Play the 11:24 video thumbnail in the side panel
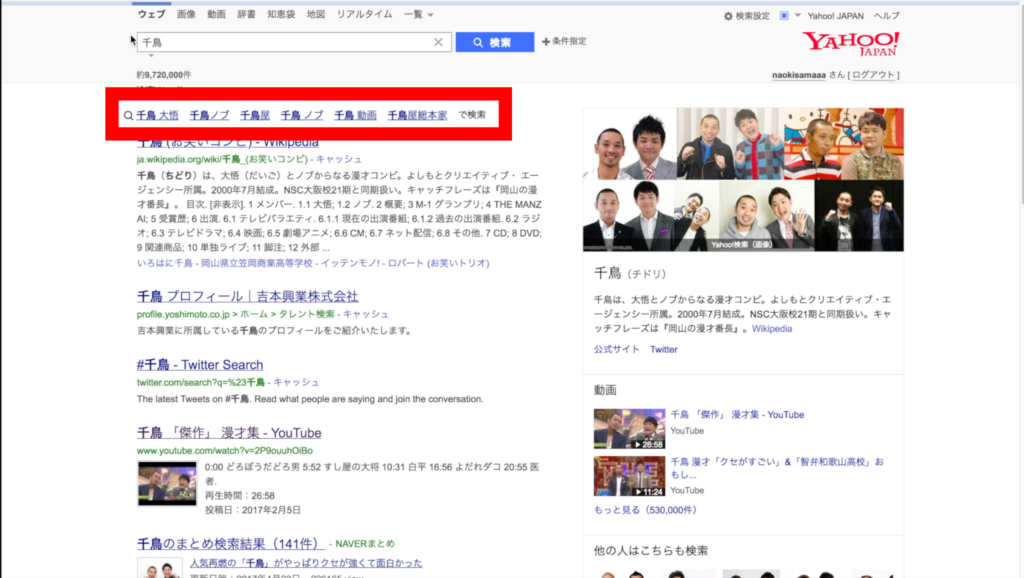Viewport: 1024px width, 578px height. click(x=630, y=476)
